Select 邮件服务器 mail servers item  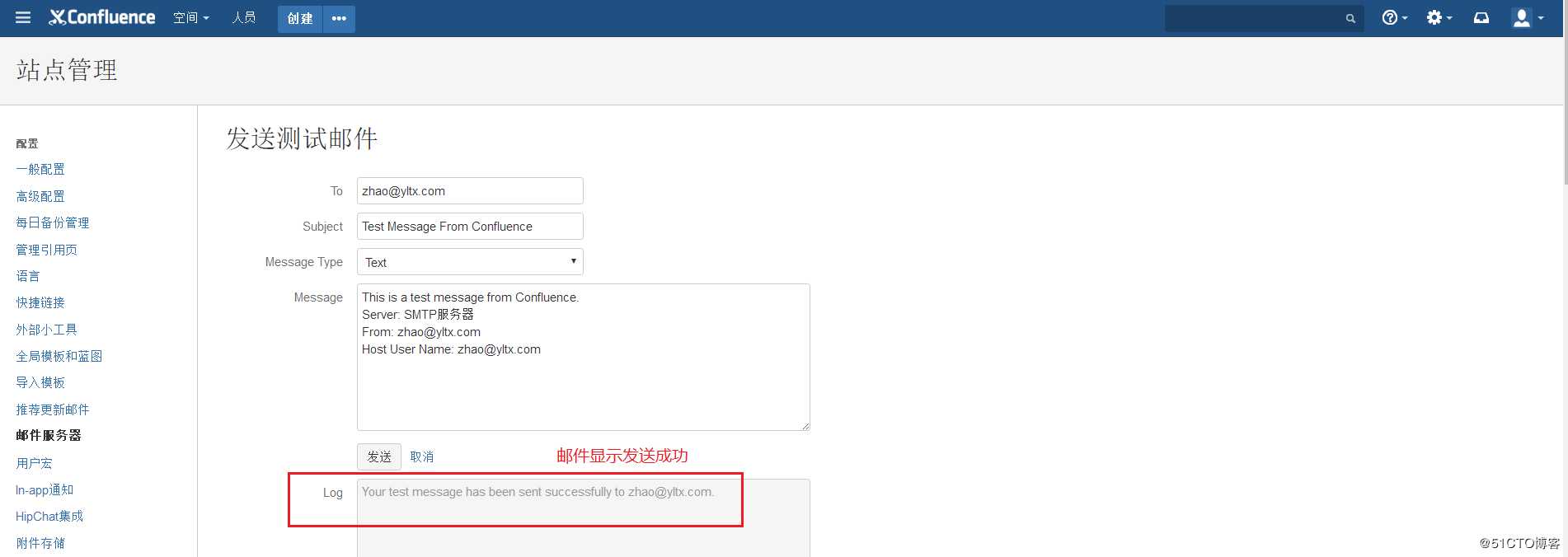point(49,435)
